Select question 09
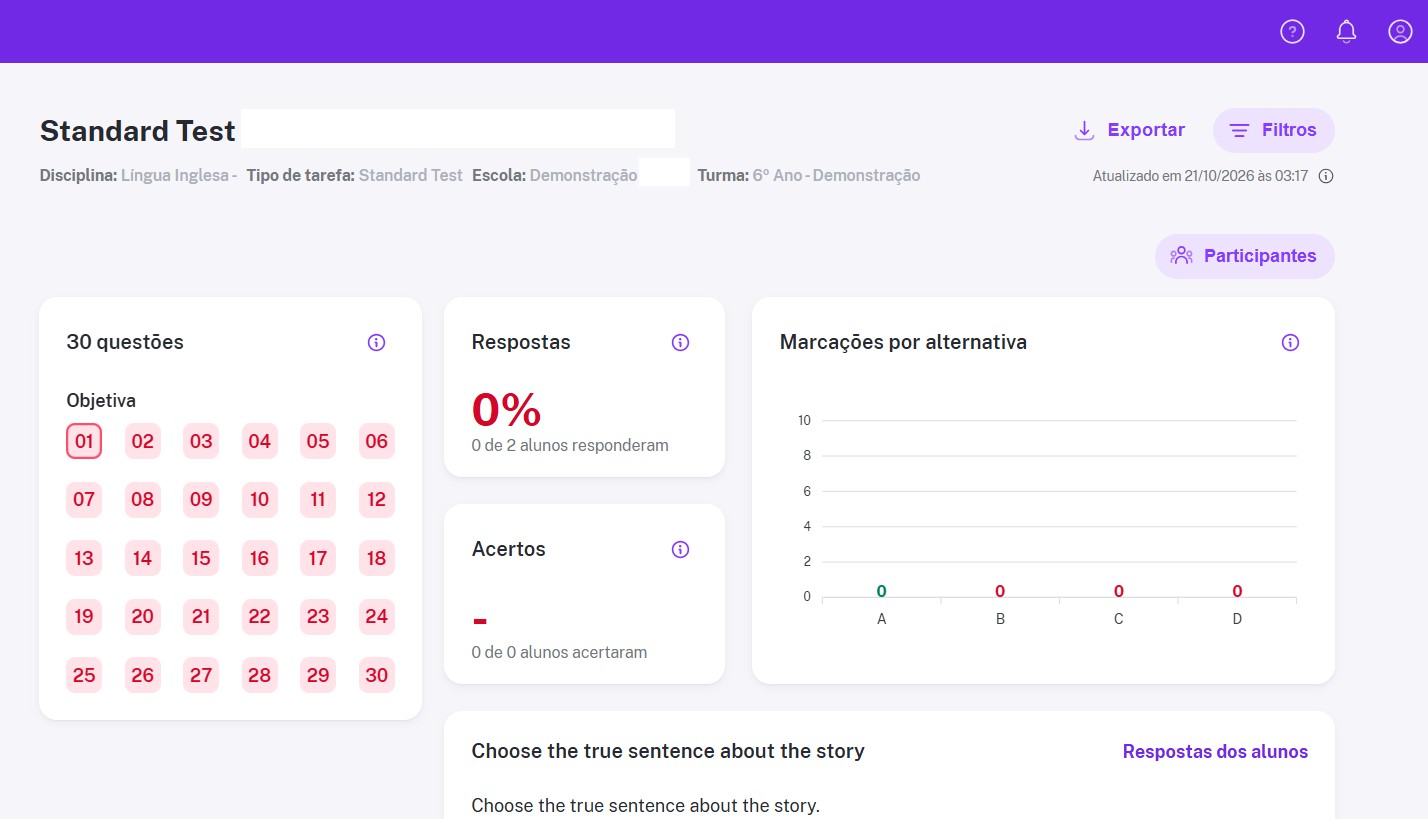1428x819 pixels. coord(201,499)
